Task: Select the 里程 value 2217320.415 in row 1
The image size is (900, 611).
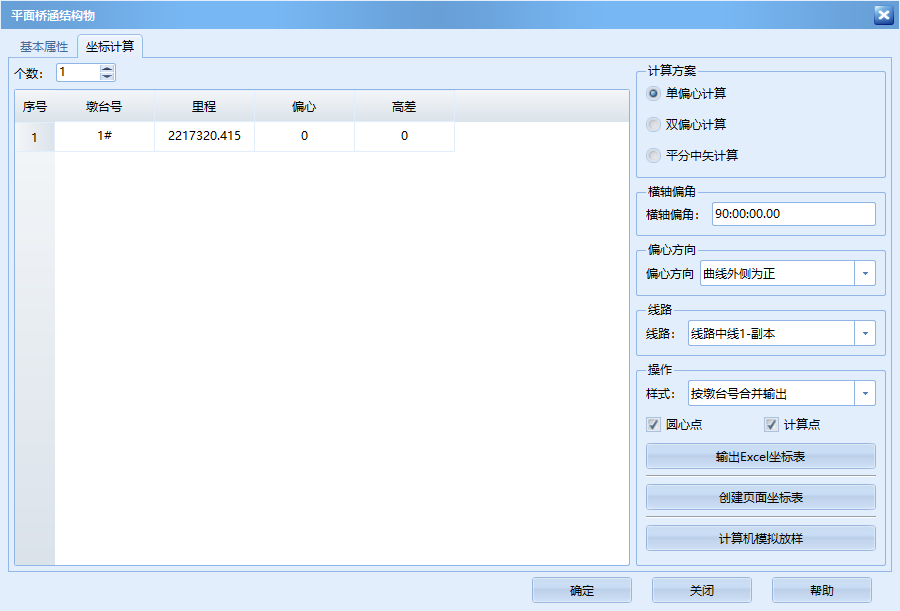Action: [x=204, y=135]
